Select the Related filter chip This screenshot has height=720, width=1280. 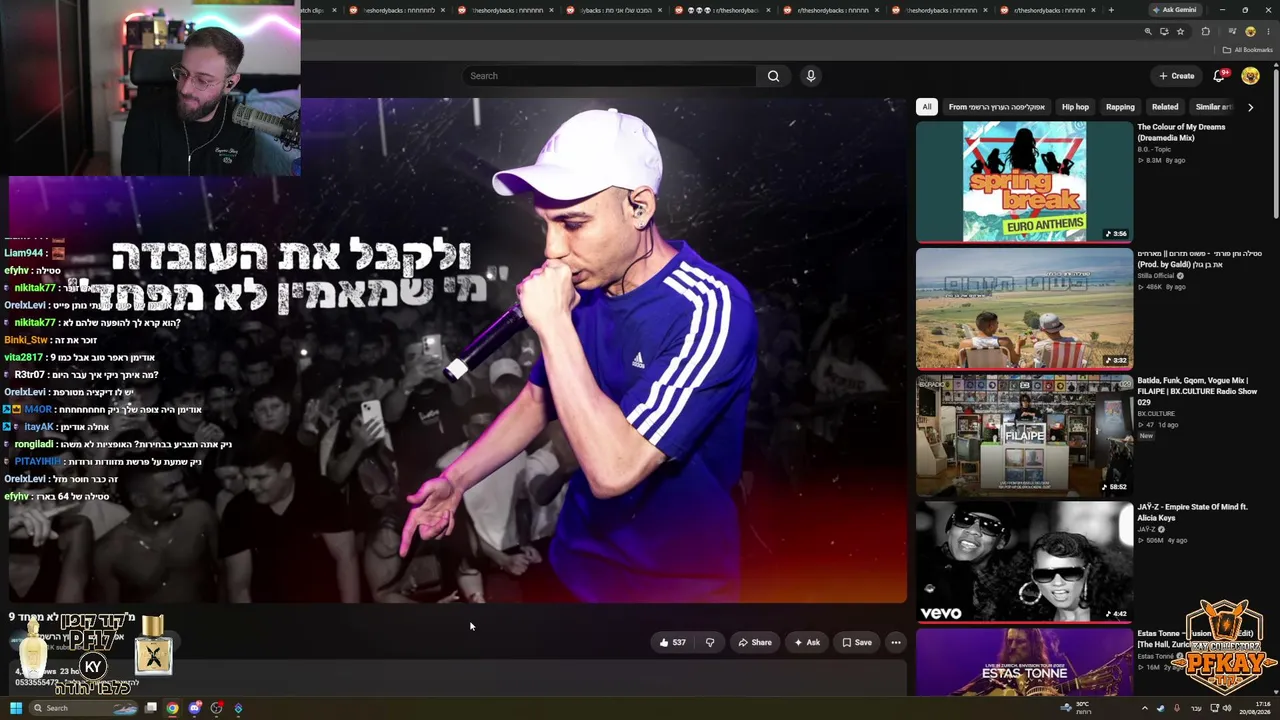pos(1165,107)
